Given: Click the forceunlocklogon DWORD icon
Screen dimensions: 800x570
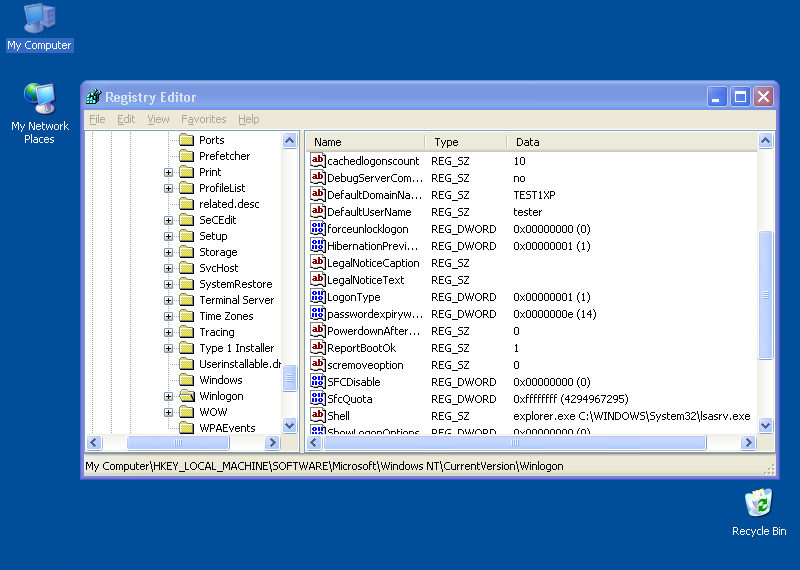Looking at the screenshot, I should pyautogui.click(x=317, y=229).
